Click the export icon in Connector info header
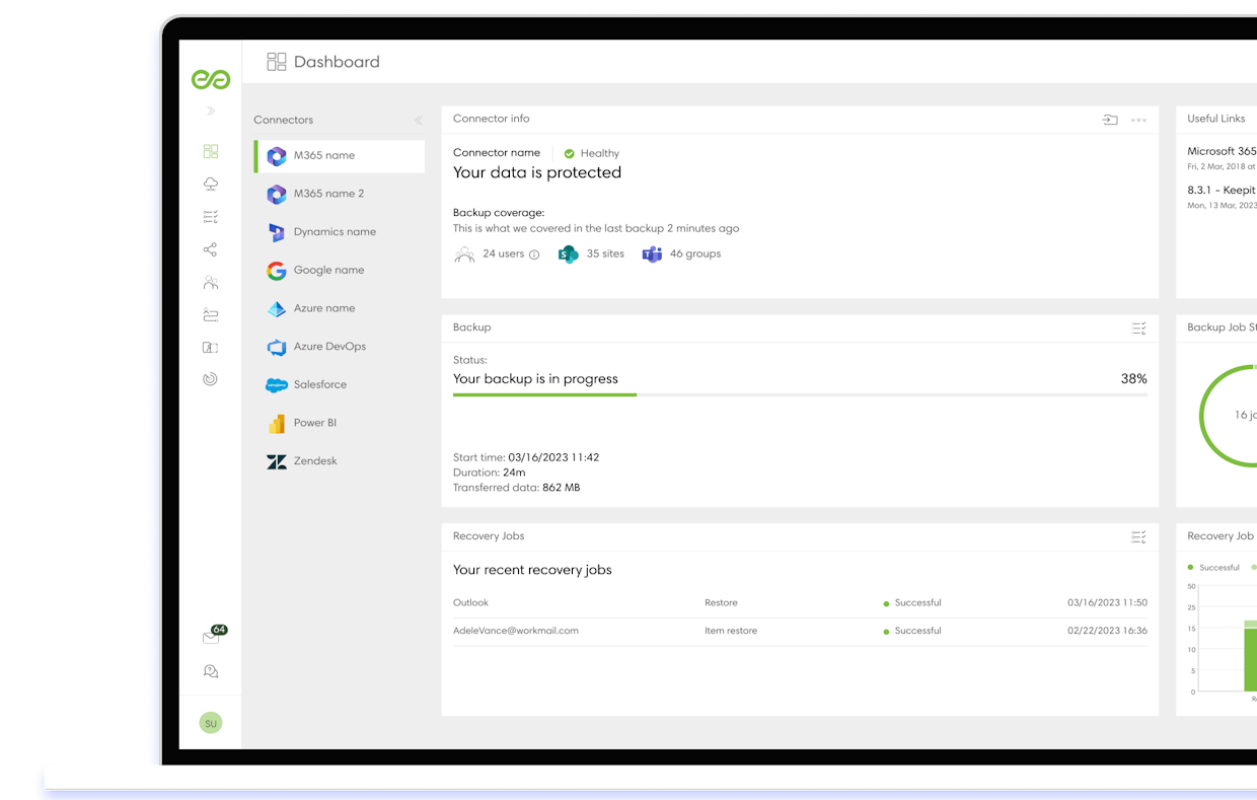The height and width of the screenshot is (800, 1257). point(1110,120)
